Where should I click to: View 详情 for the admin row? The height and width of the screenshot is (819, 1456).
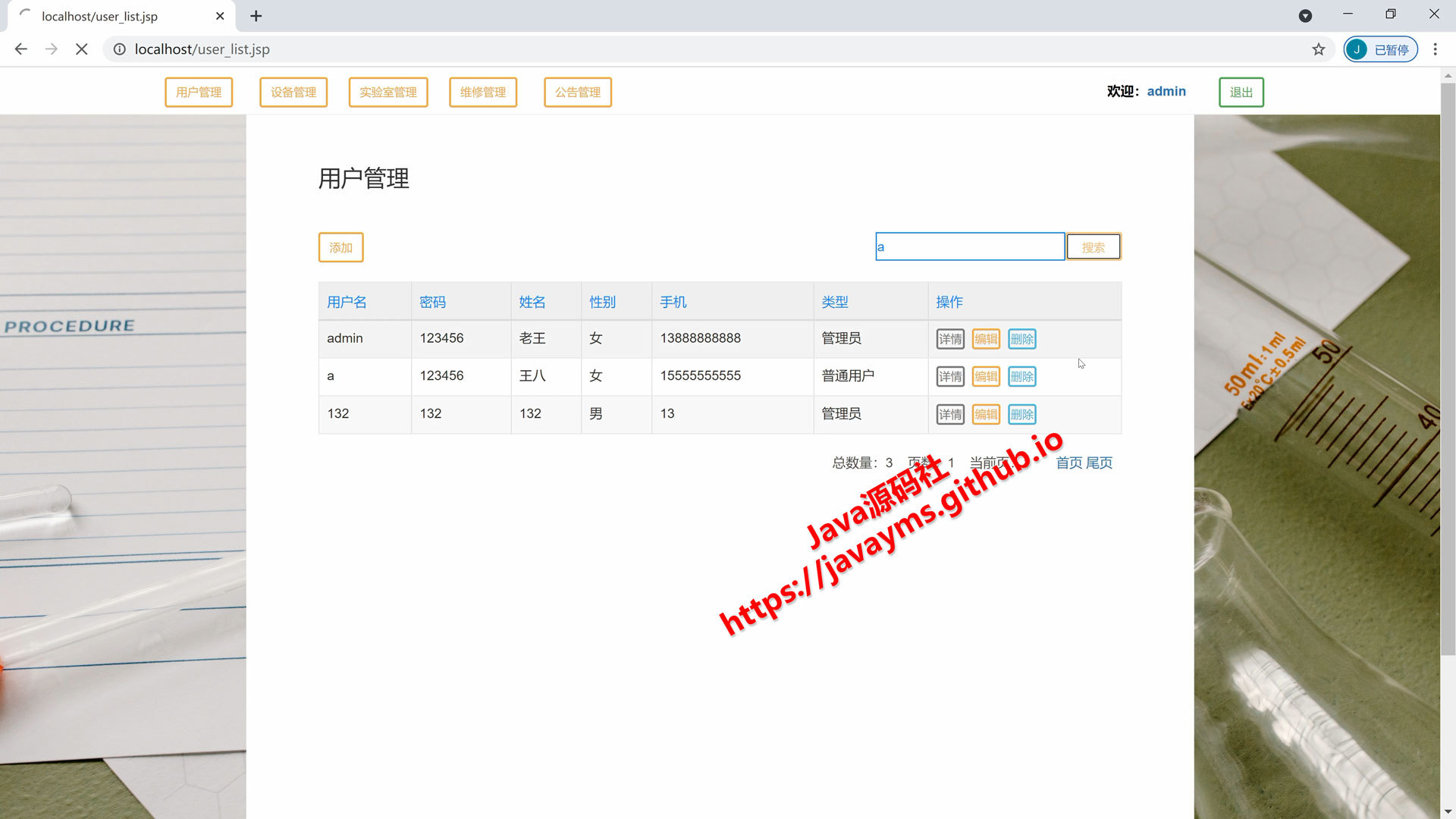pyautogui.click(x=950, y=339)
